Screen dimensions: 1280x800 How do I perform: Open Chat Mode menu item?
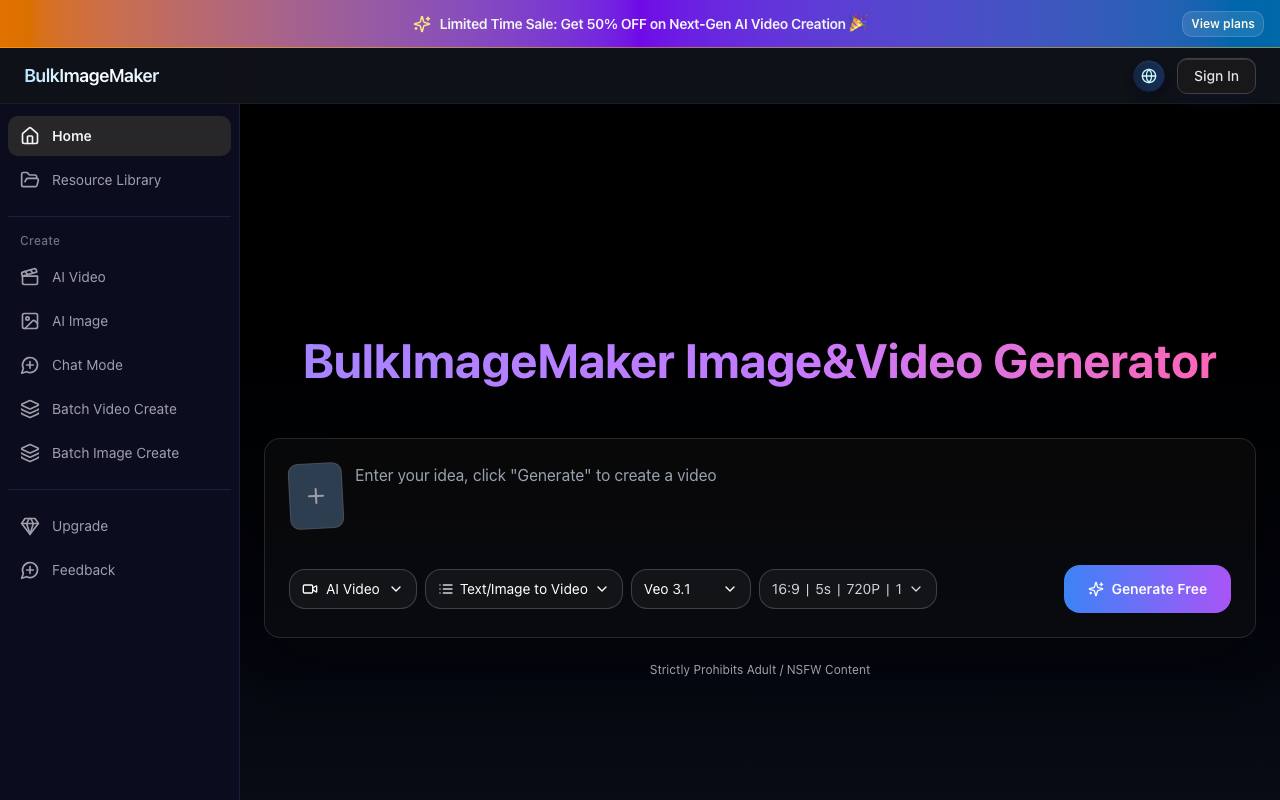(119, 365)
